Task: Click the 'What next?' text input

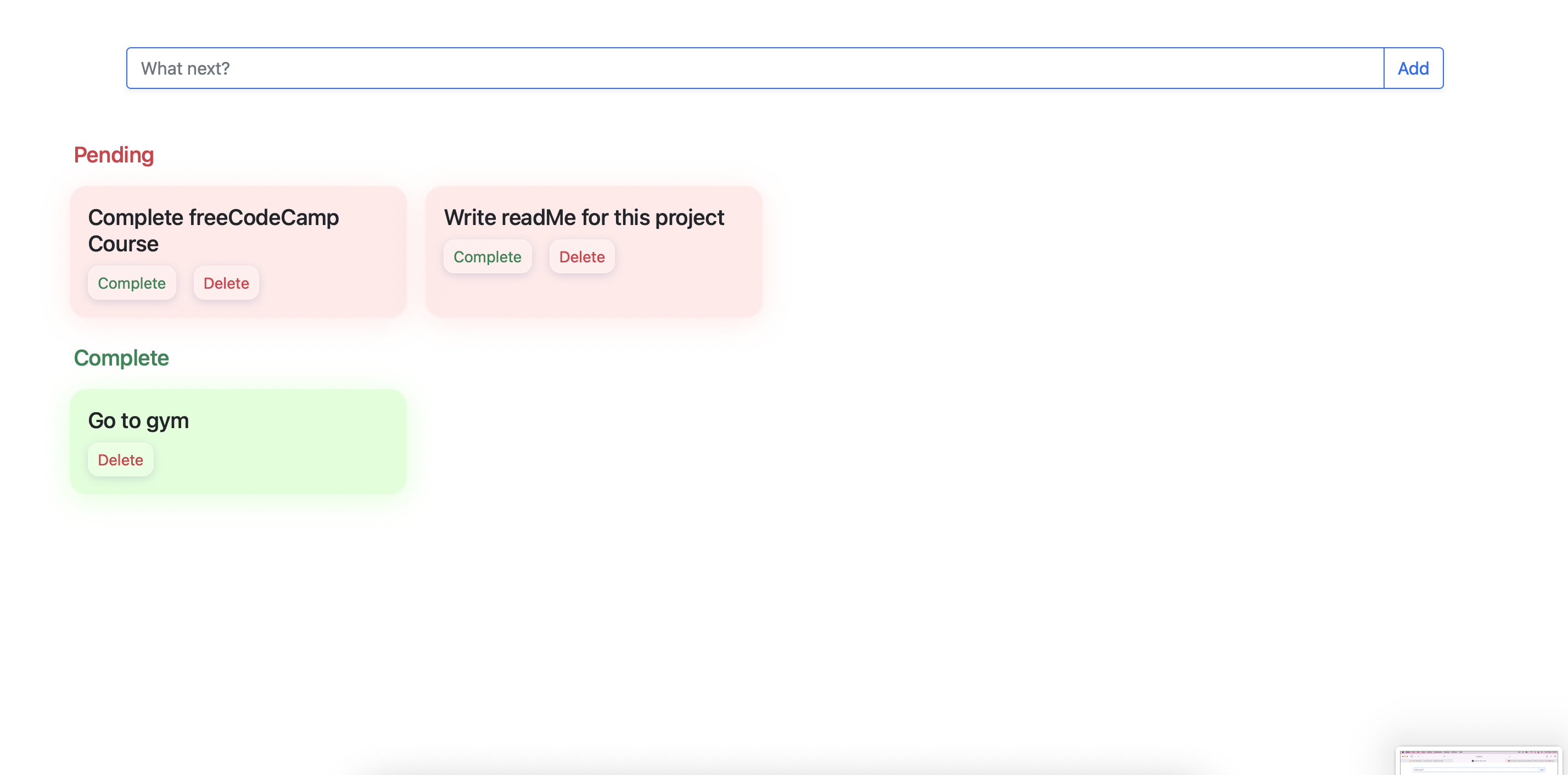Action: (755, 68)
